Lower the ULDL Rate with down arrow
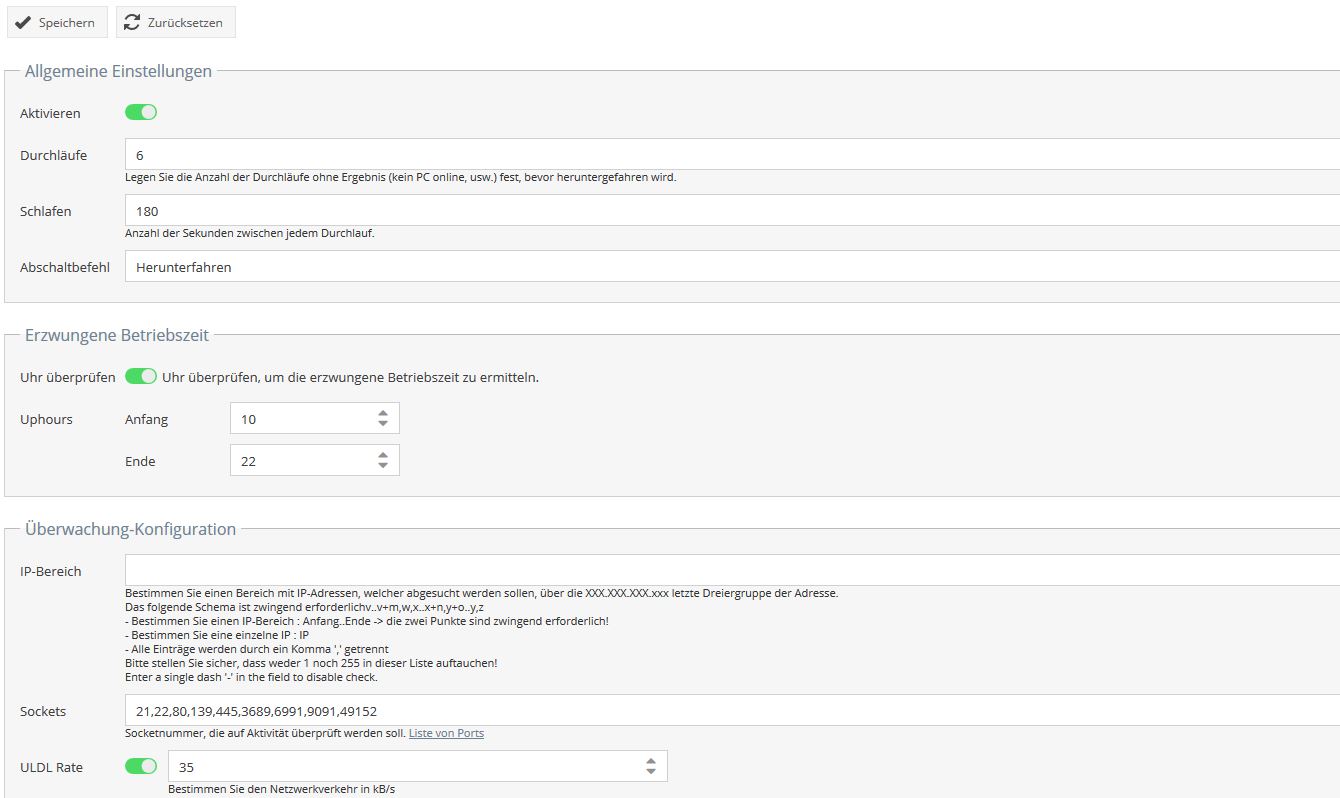 651,772
